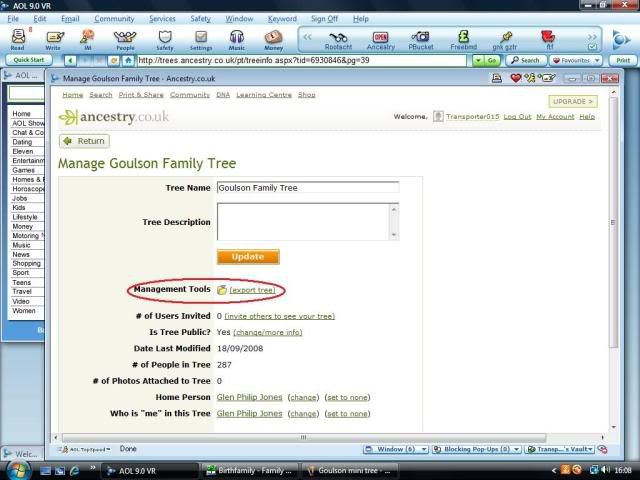This screenshot has width=640, height=480.
Task: Open the Community menu
Action: click(x=114, y=19)
